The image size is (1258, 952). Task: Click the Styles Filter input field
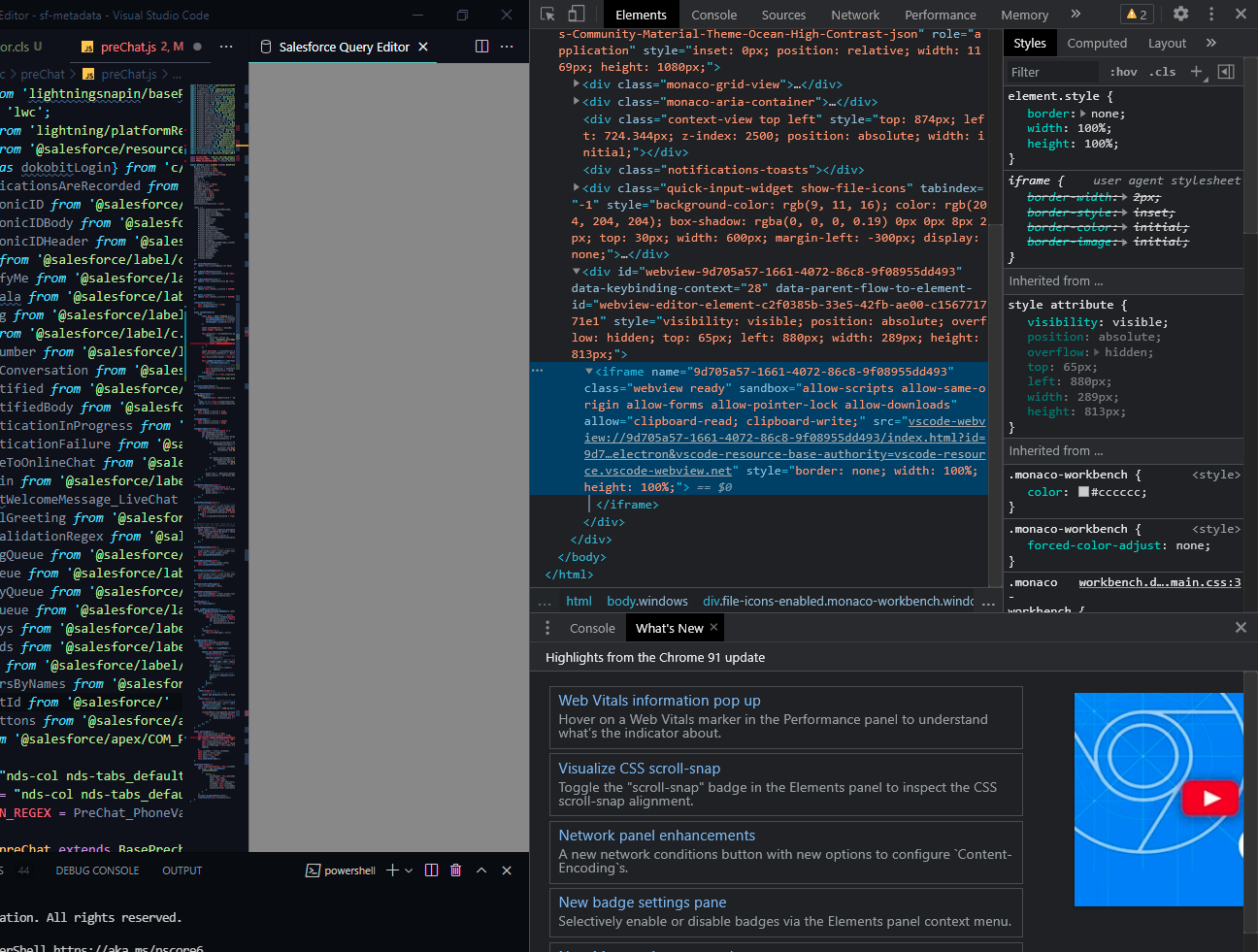(x=1053, y=72)
